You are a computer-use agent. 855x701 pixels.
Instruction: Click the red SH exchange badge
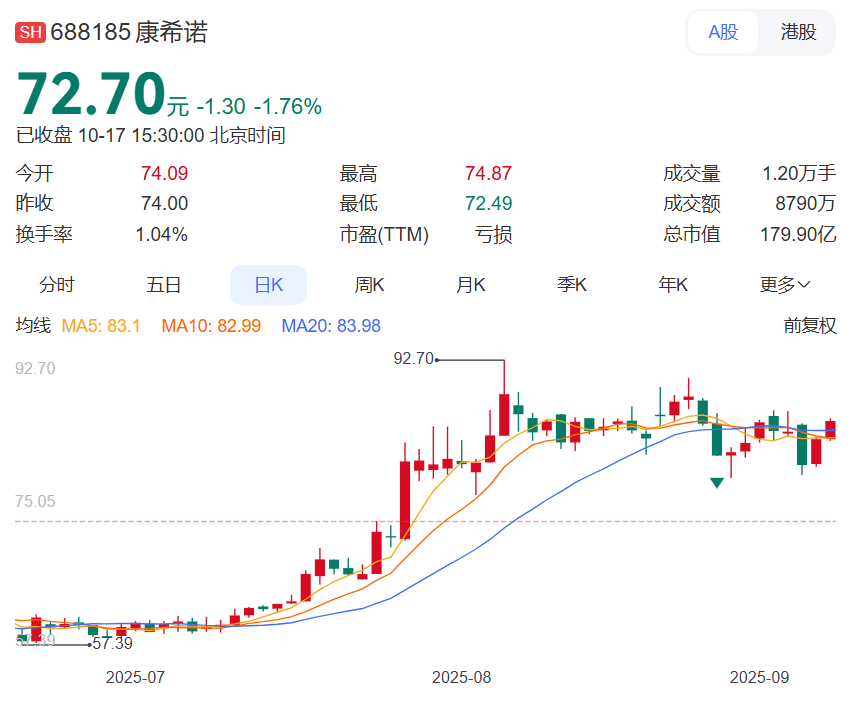[x=31, y=32]
